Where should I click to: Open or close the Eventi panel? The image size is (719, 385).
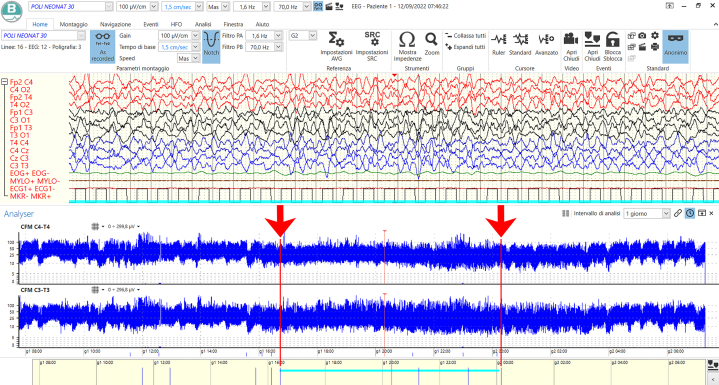pos(592,47)
